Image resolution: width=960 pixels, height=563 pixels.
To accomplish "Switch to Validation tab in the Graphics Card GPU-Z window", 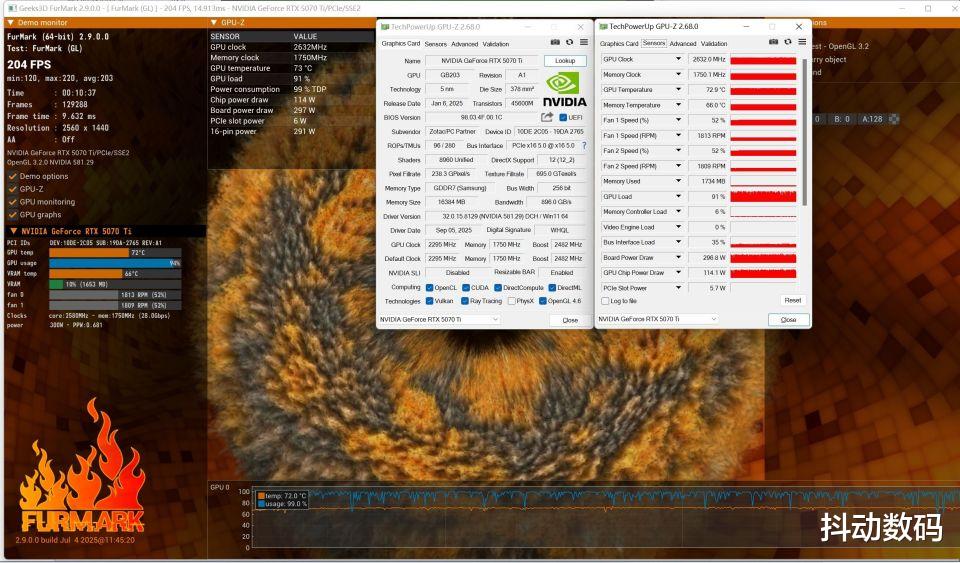I will [496, 44].
